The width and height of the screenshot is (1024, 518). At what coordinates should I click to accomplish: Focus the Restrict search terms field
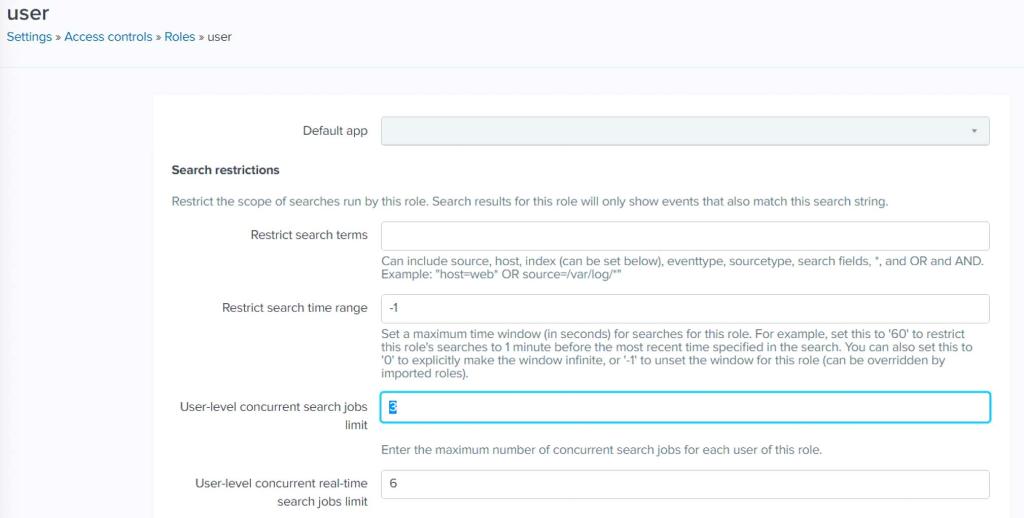point(685,236)
